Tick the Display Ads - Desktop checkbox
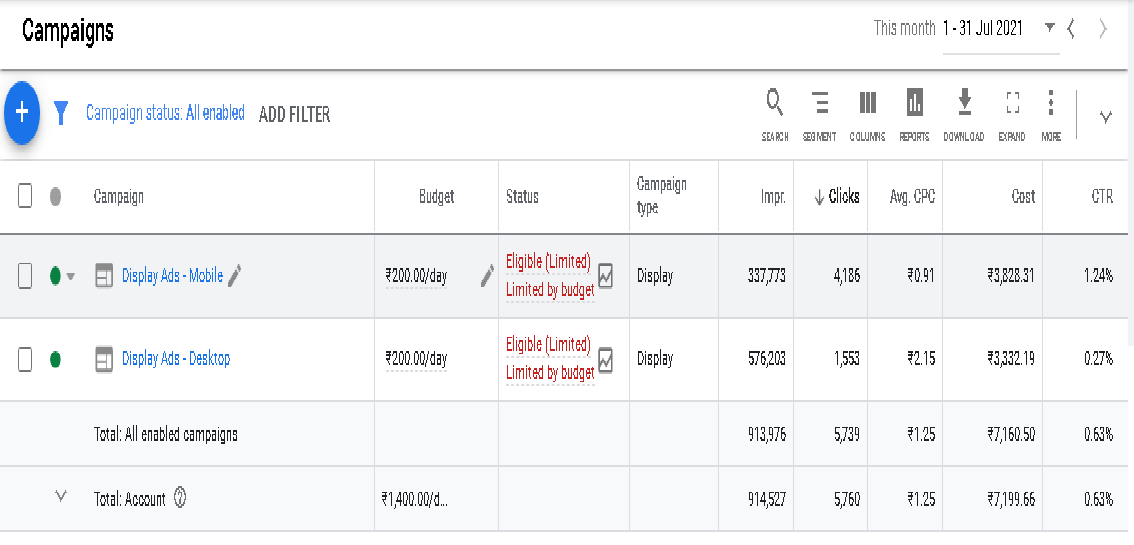The height and width of the screenshot is (545, 1134). [x=26, y=359]
